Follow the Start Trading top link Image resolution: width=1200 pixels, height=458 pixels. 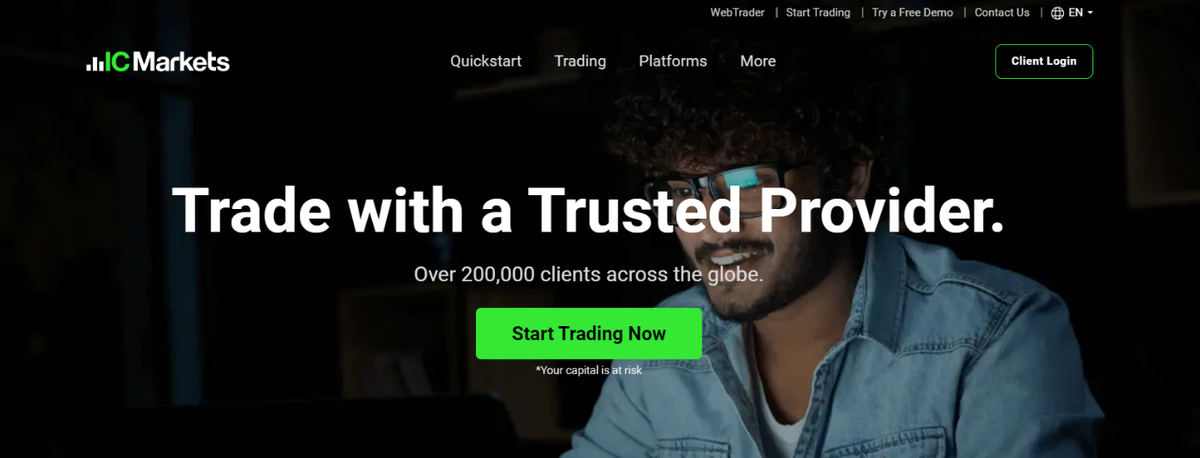click(818, 13)
